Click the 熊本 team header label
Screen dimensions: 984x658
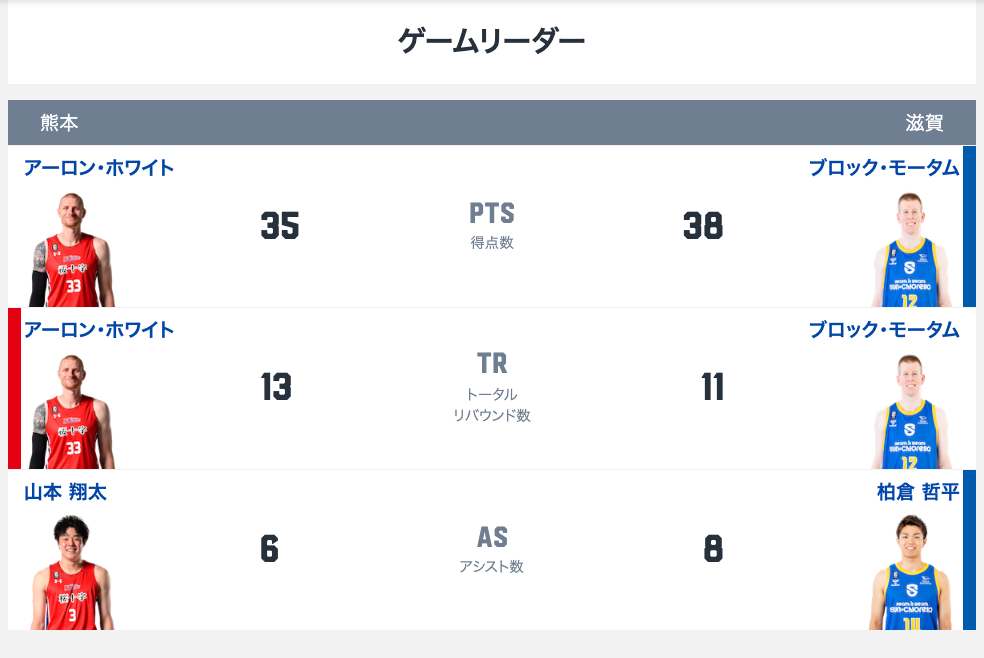click(x=59, y=123)
